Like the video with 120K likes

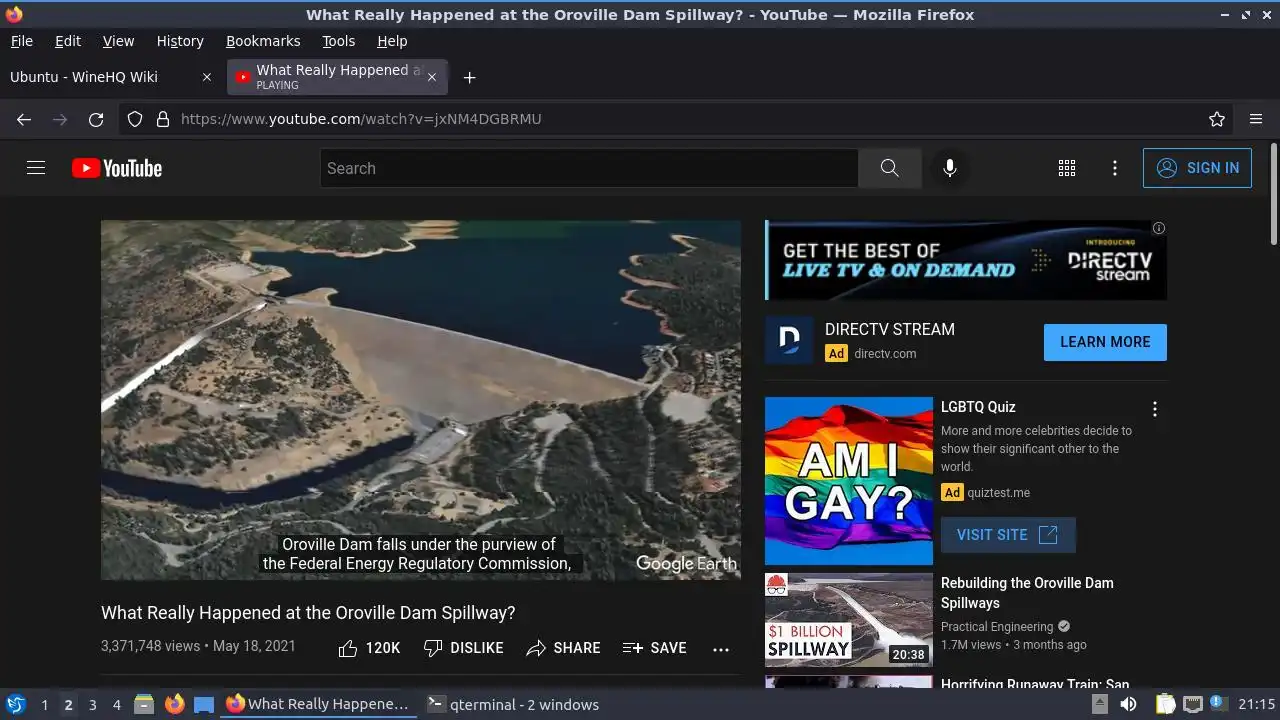(x=369, y=648)
